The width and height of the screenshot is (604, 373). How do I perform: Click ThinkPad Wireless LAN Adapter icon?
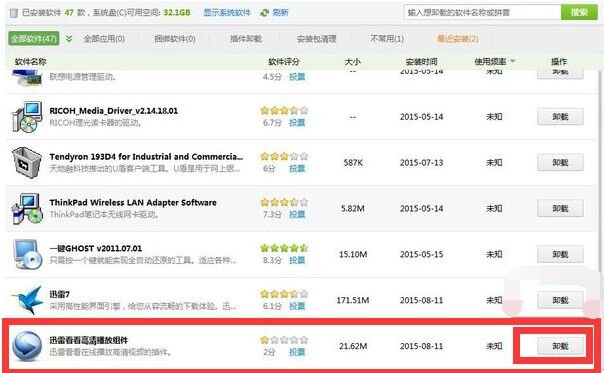click(27, 208)
